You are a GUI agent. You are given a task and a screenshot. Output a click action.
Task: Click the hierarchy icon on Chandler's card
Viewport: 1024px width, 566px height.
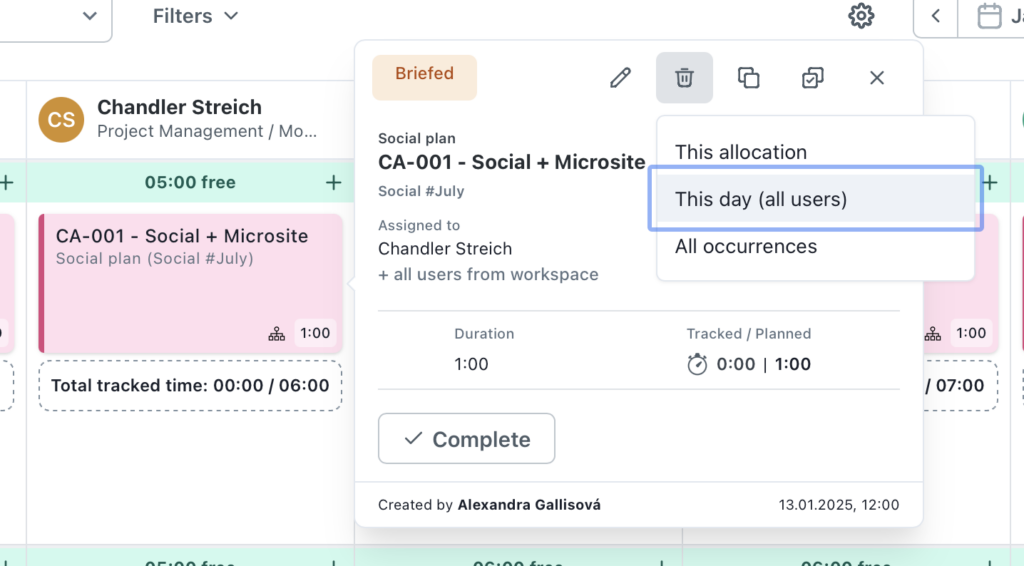coord(276,334)
